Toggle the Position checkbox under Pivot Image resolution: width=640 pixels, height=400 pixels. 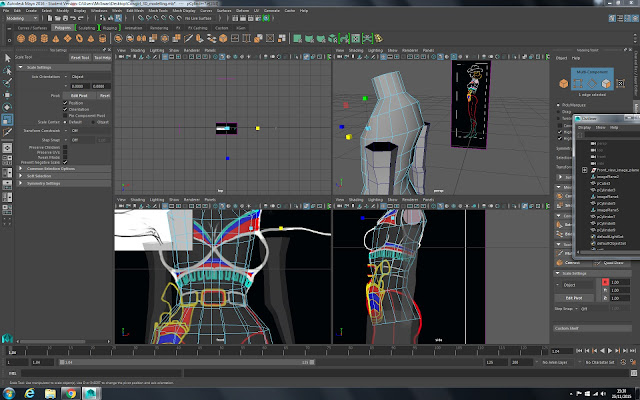(66, 102)
